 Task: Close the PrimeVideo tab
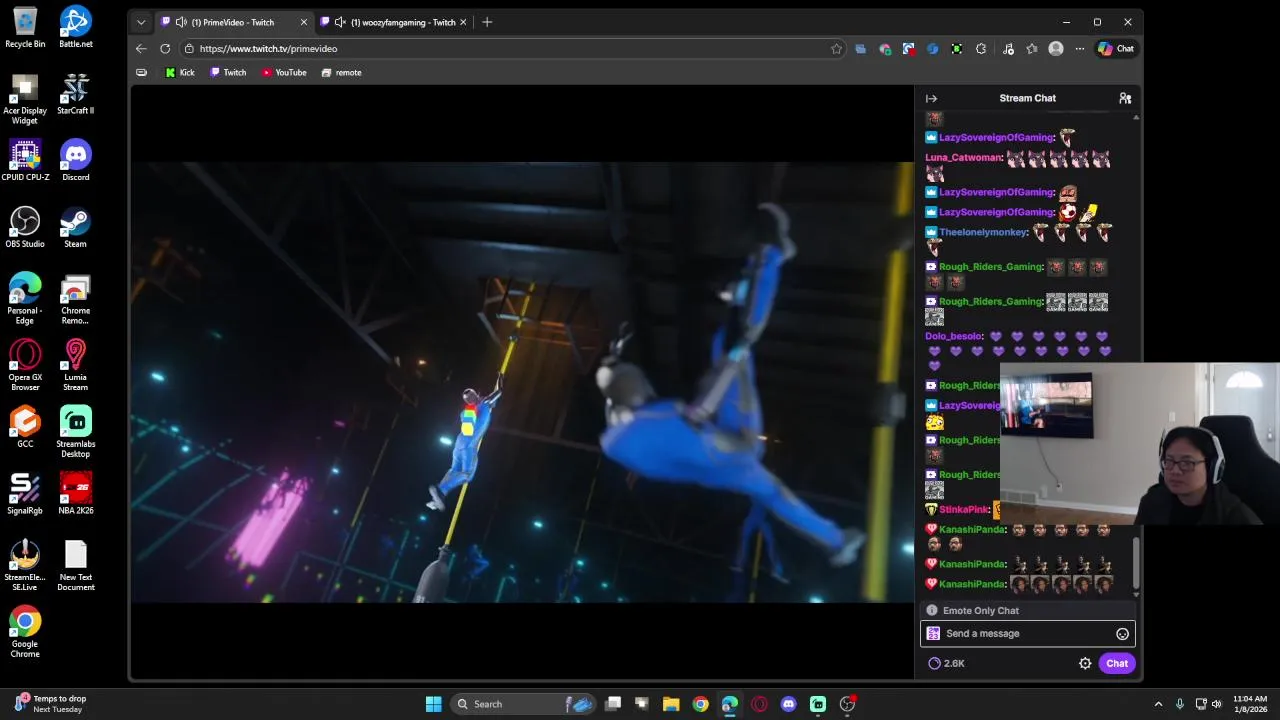(x=304, y=22)
